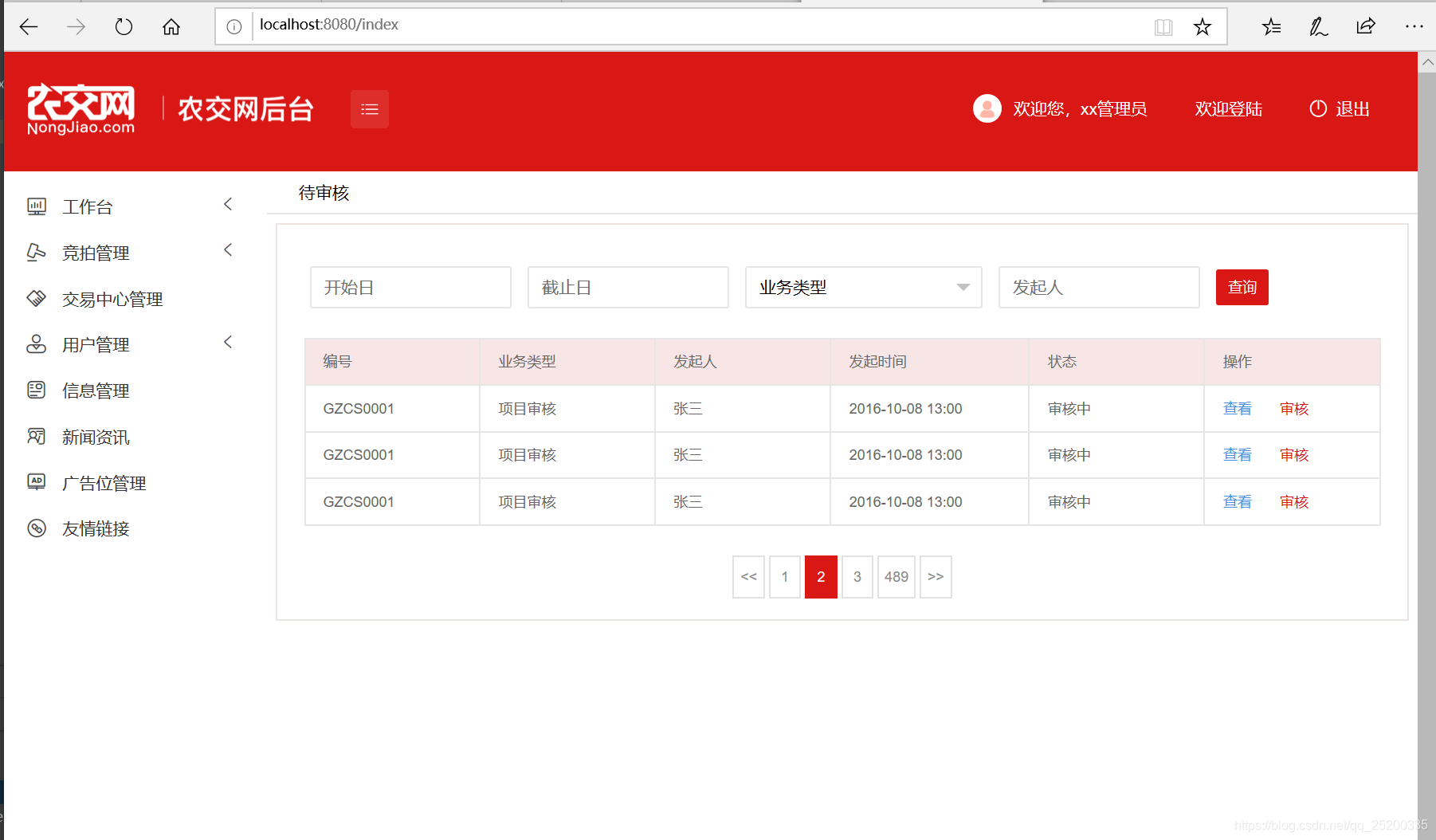Image resolution: width=1436 pixels, height=840 pixels.
Task: Click the 农交网 NongJiao.com logo
Action: [81, 109]
